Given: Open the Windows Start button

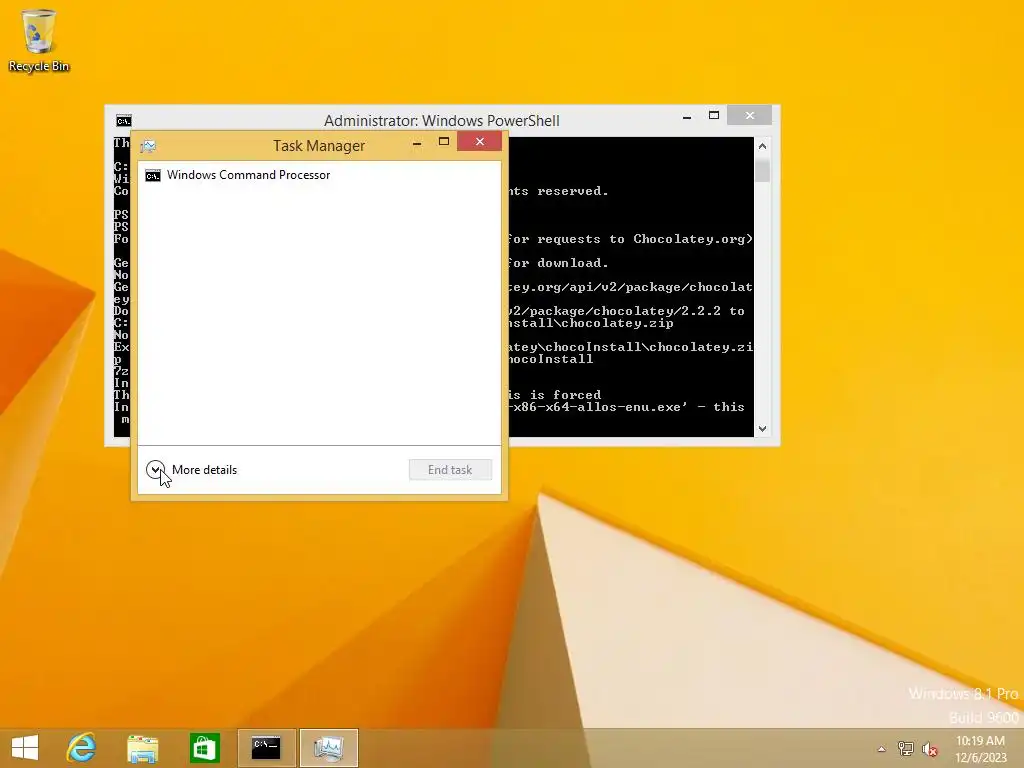Looking at the screenshot, I should coord(25,748).
